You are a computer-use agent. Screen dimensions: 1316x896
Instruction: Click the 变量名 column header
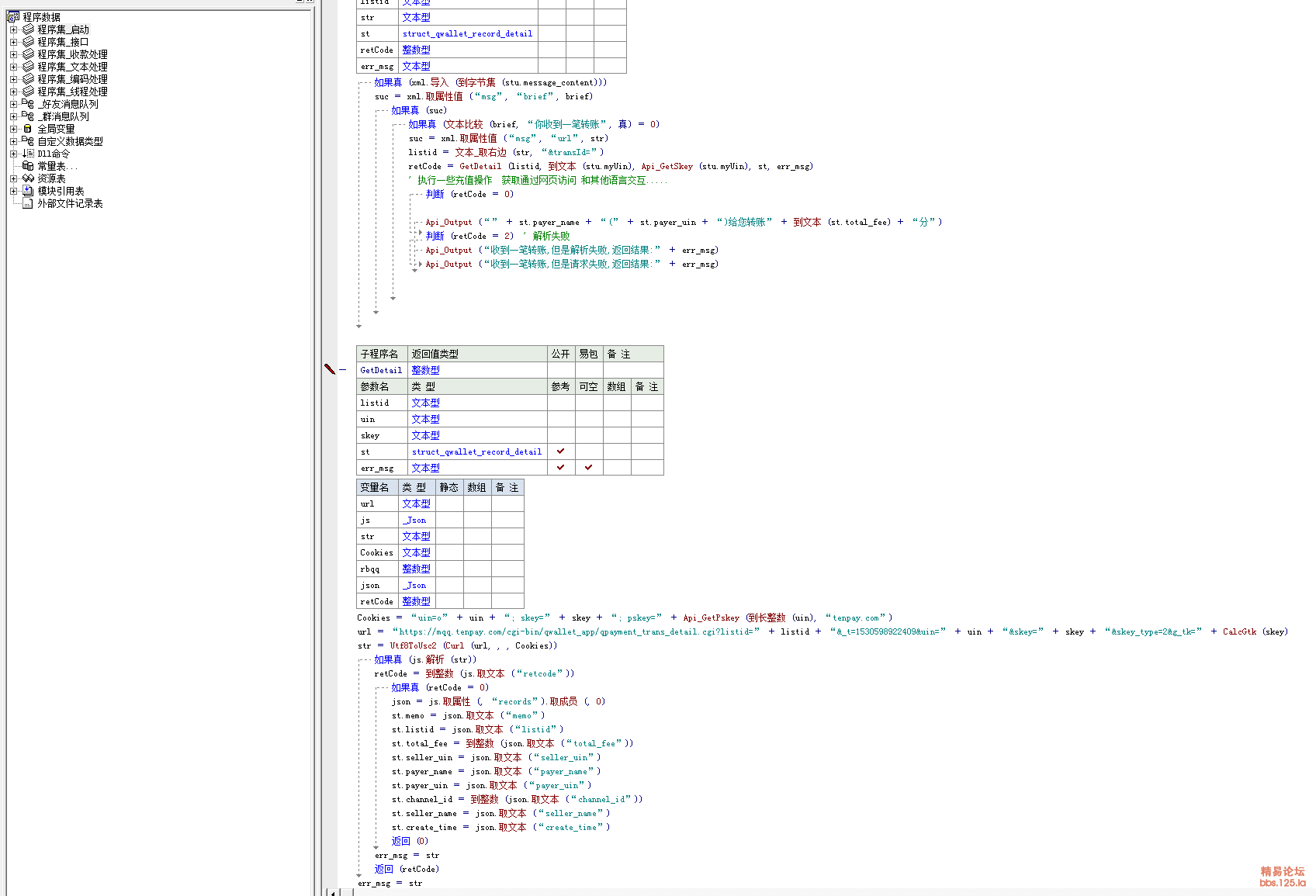377,487
